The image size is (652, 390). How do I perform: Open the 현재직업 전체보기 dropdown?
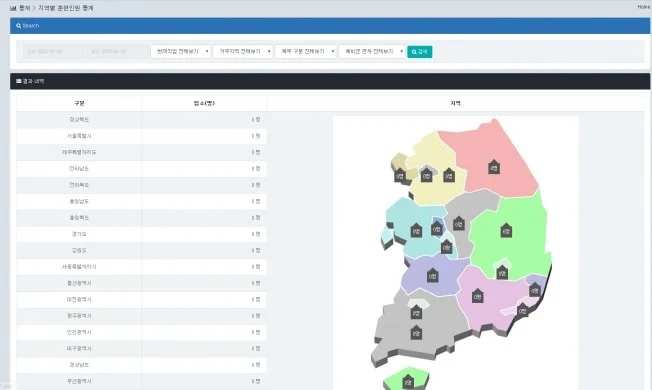tap(180, 52)
